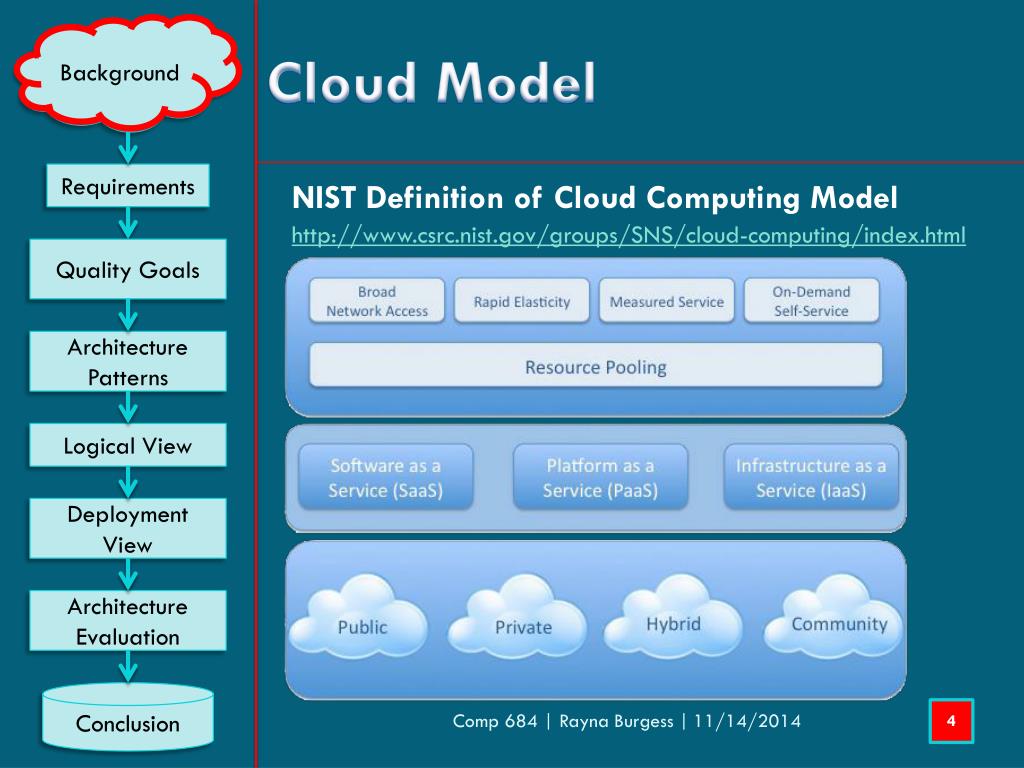This screenshot has width=1024, height=768.
Task: Click the red slide number 4 badge
Action: 952,720
